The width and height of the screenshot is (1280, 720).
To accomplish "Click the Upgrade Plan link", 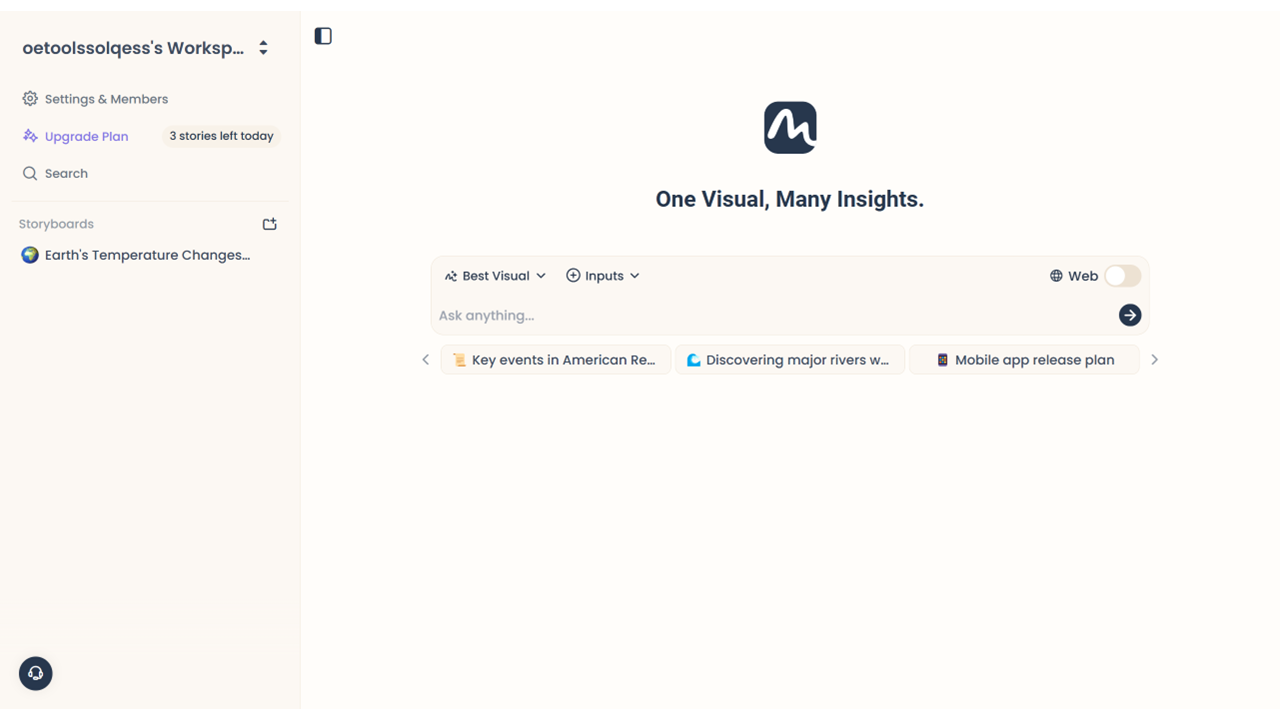I will [86, 136].
